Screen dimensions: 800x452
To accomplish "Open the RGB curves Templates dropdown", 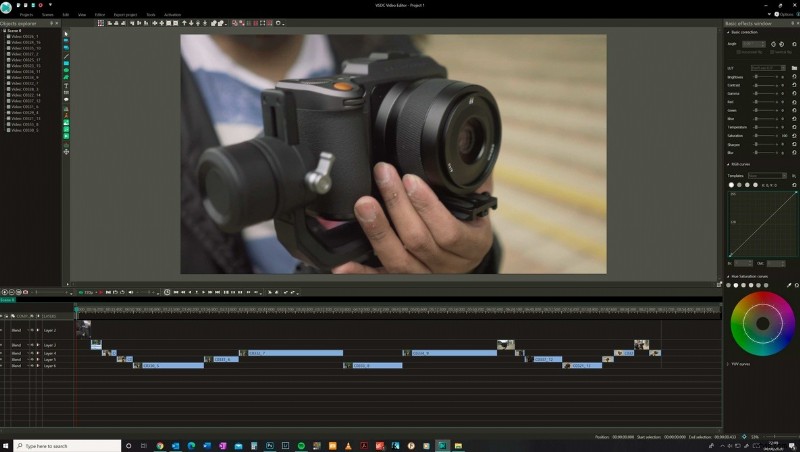I will pyautogui.click(x=768, y=176).
